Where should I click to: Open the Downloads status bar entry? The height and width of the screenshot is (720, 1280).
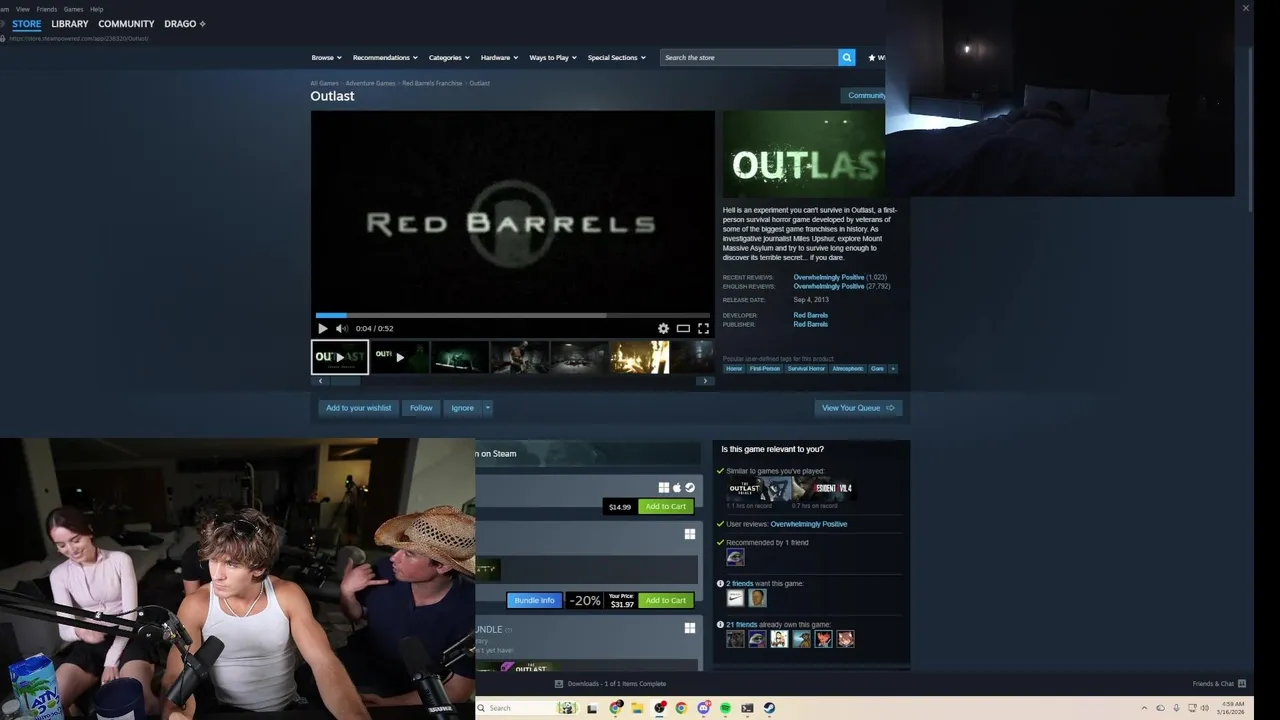[611, 684]
